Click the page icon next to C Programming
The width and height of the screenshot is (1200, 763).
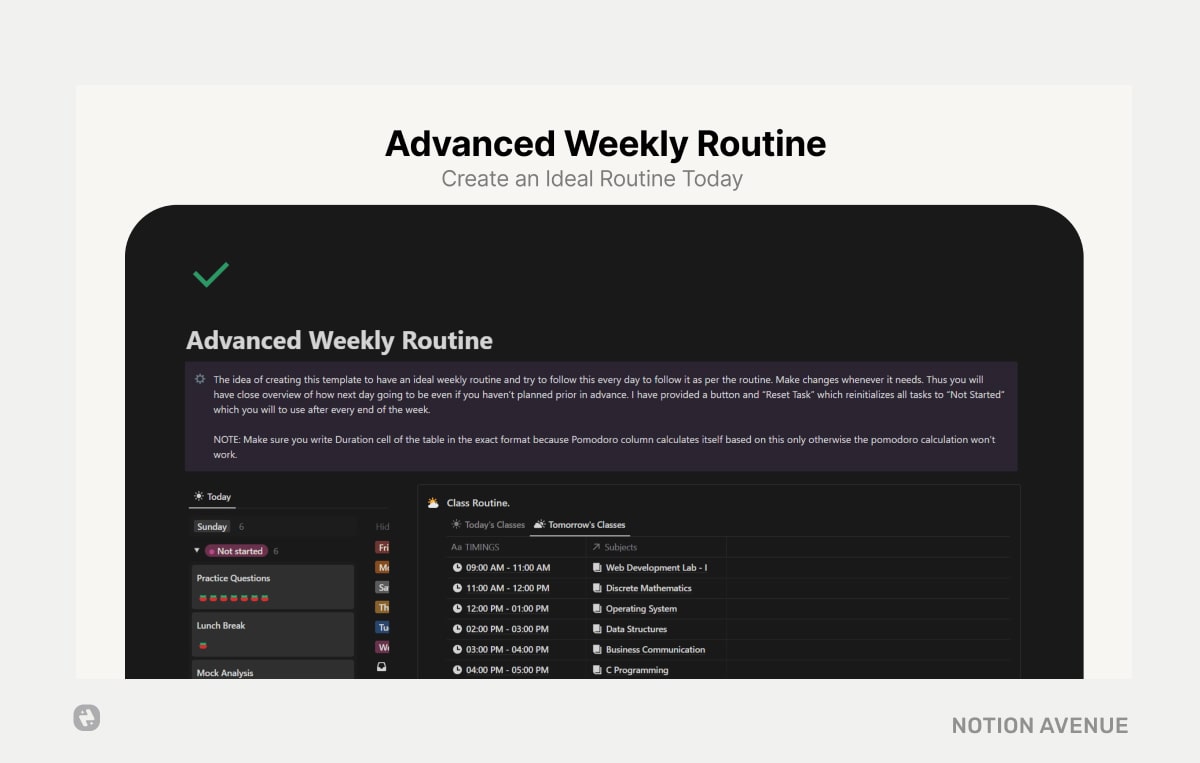pyautogui.click(x=597, y=670)
